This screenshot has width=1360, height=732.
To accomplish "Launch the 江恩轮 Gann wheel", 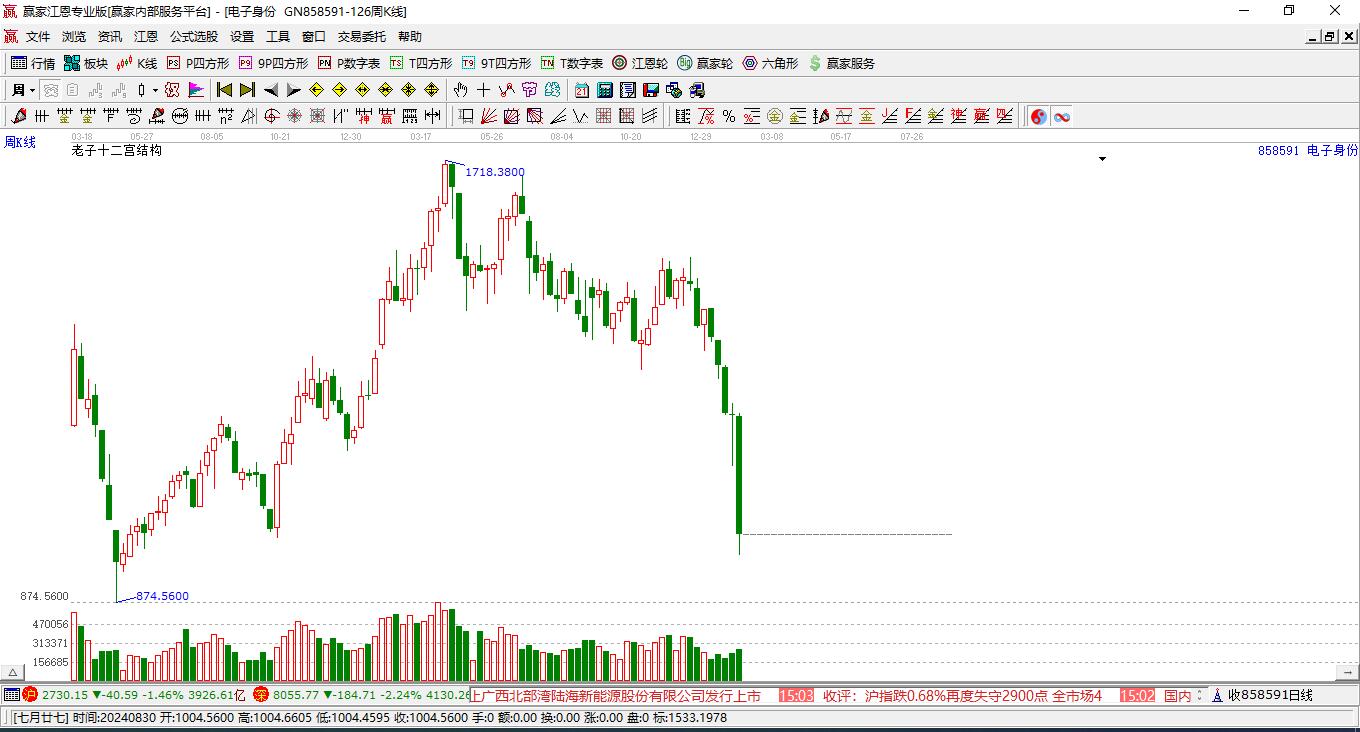I will pyautogui.click(x=640, y=63).
